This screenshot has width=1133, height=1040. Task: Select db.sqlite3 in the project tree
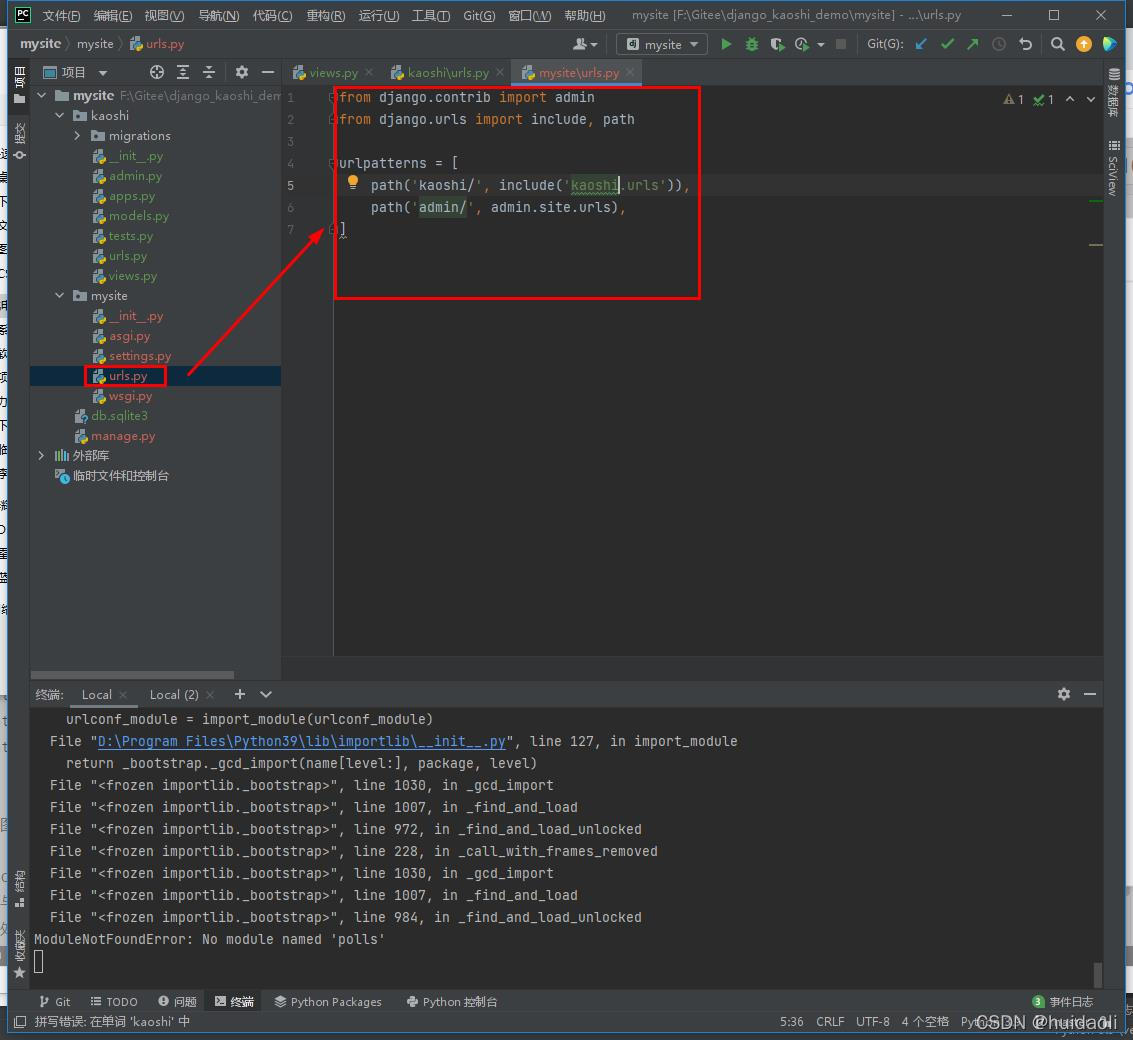pyautogui.click(x=119, y=416)
